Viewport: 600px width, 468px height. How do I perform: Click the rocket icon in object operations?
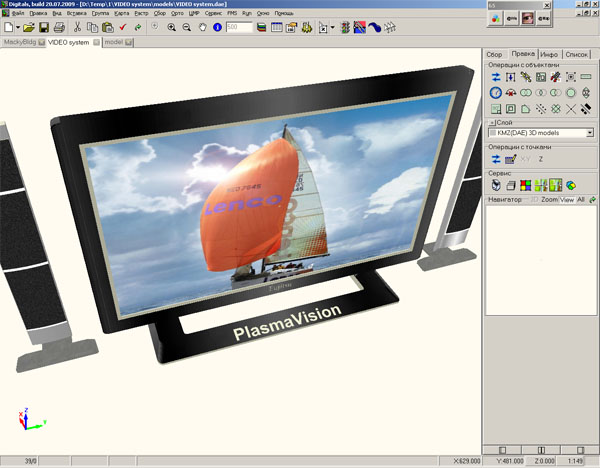(556, 77)
